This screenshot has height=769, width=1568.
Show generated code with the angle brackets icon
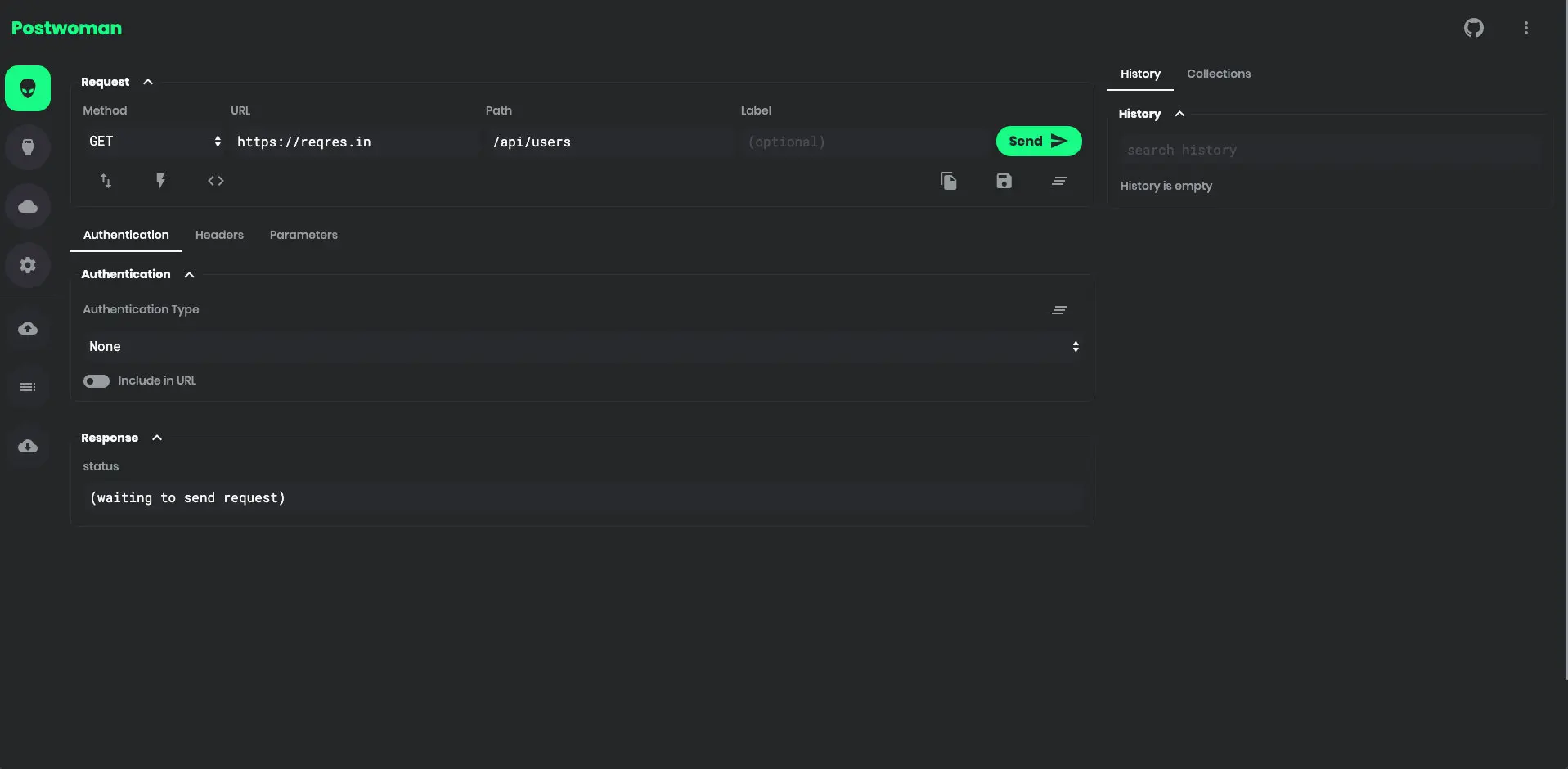tap(216, 181)
